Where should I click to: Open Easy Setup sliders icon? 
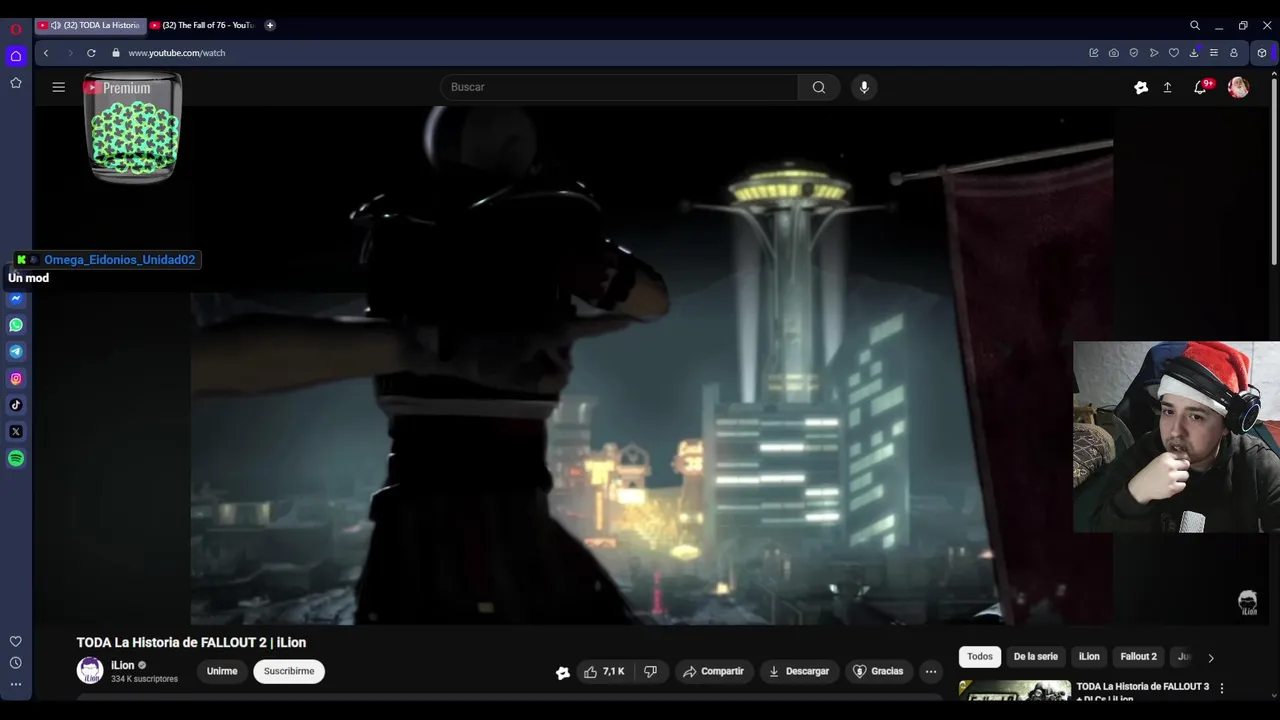coord(1214,53)
